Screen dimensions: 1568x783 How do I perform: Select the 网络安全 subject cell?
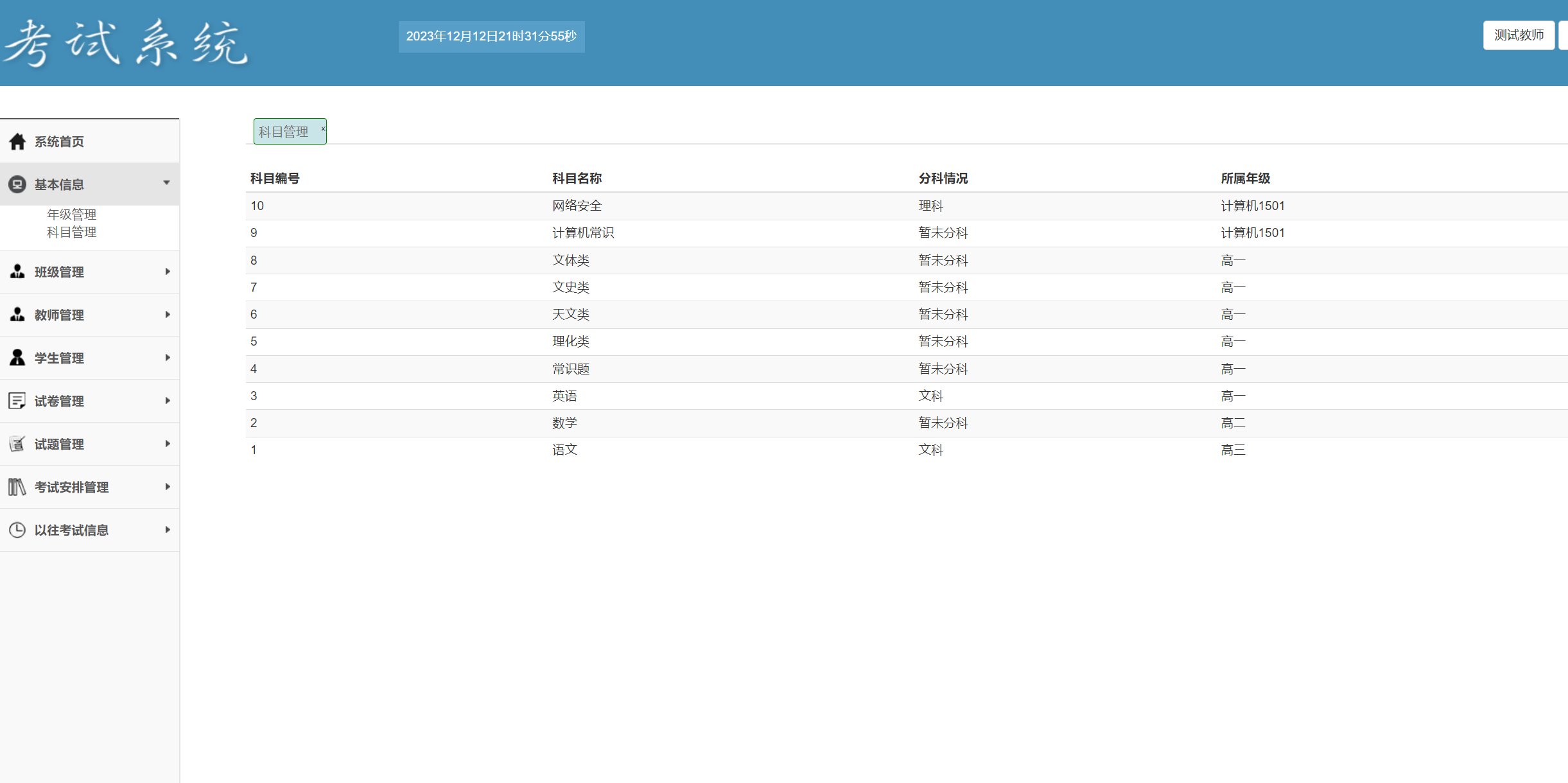click(x=577, y=206)
